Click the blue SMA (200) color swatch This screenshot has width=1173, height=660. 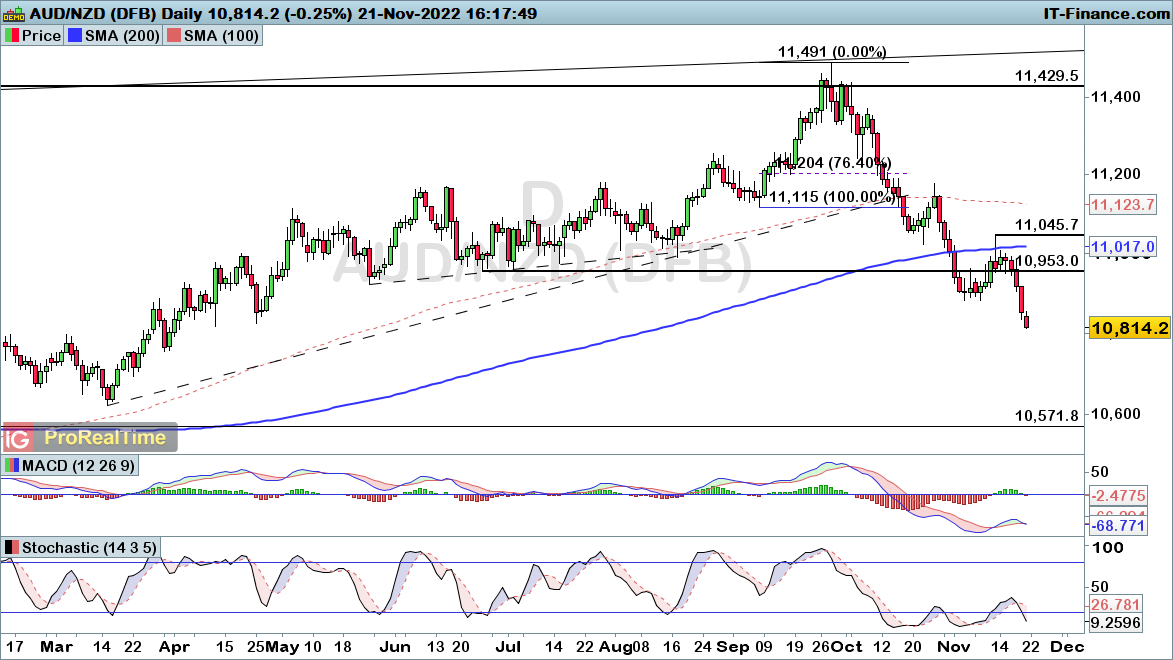(x=74, y=36)
